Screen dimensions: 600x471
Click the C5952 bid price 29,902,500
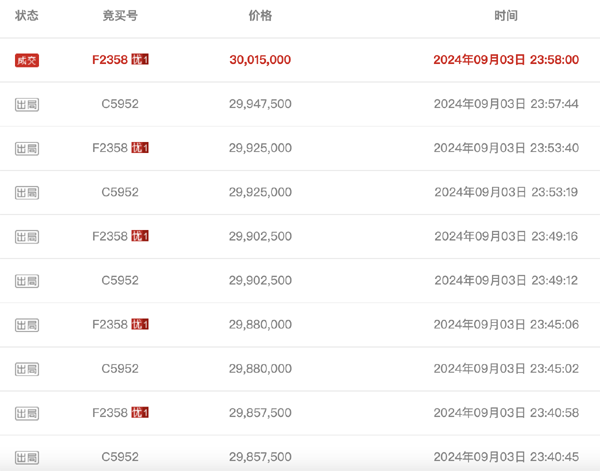(x=260, y=280)
